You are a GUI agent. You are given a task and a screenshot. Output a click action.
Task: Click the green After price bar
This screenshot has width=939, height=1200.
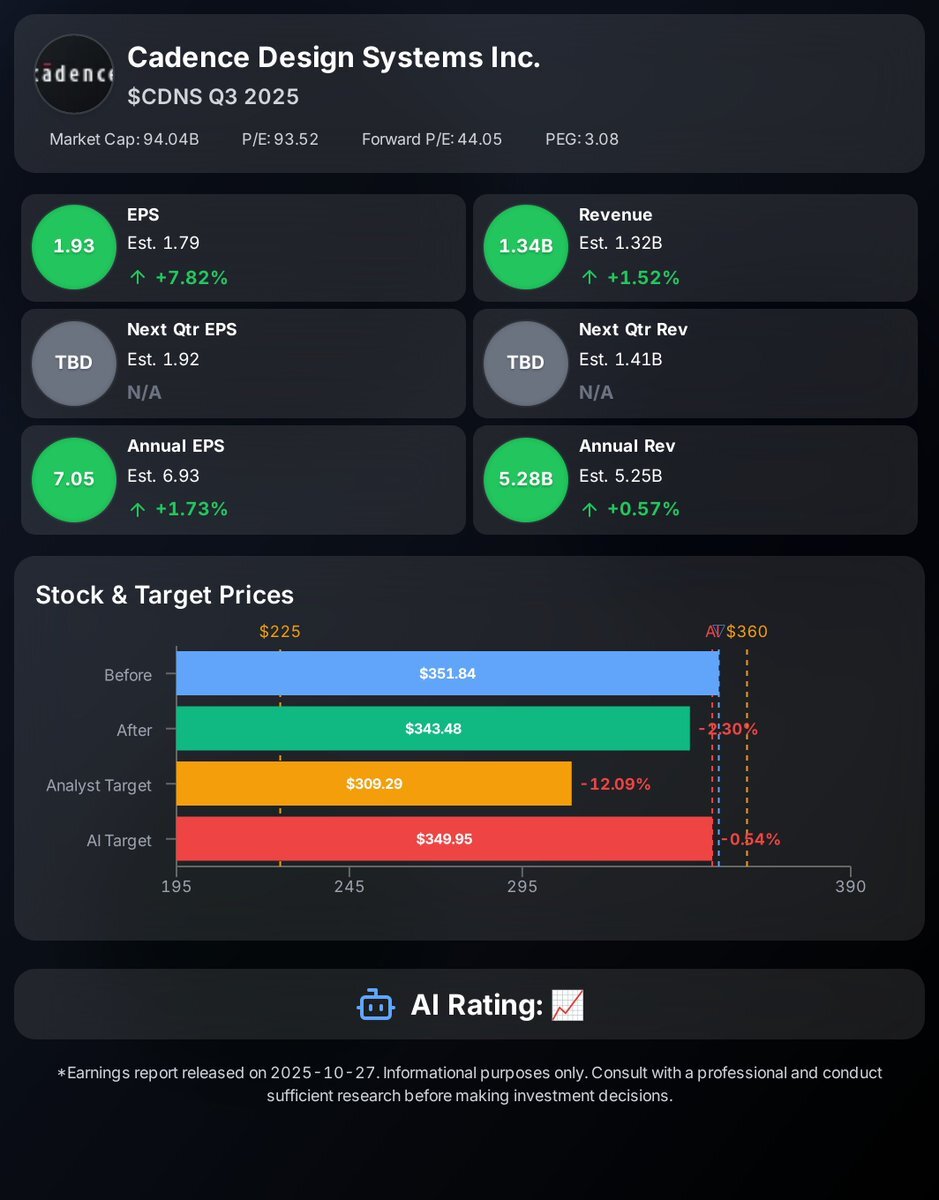coord(433,729)
